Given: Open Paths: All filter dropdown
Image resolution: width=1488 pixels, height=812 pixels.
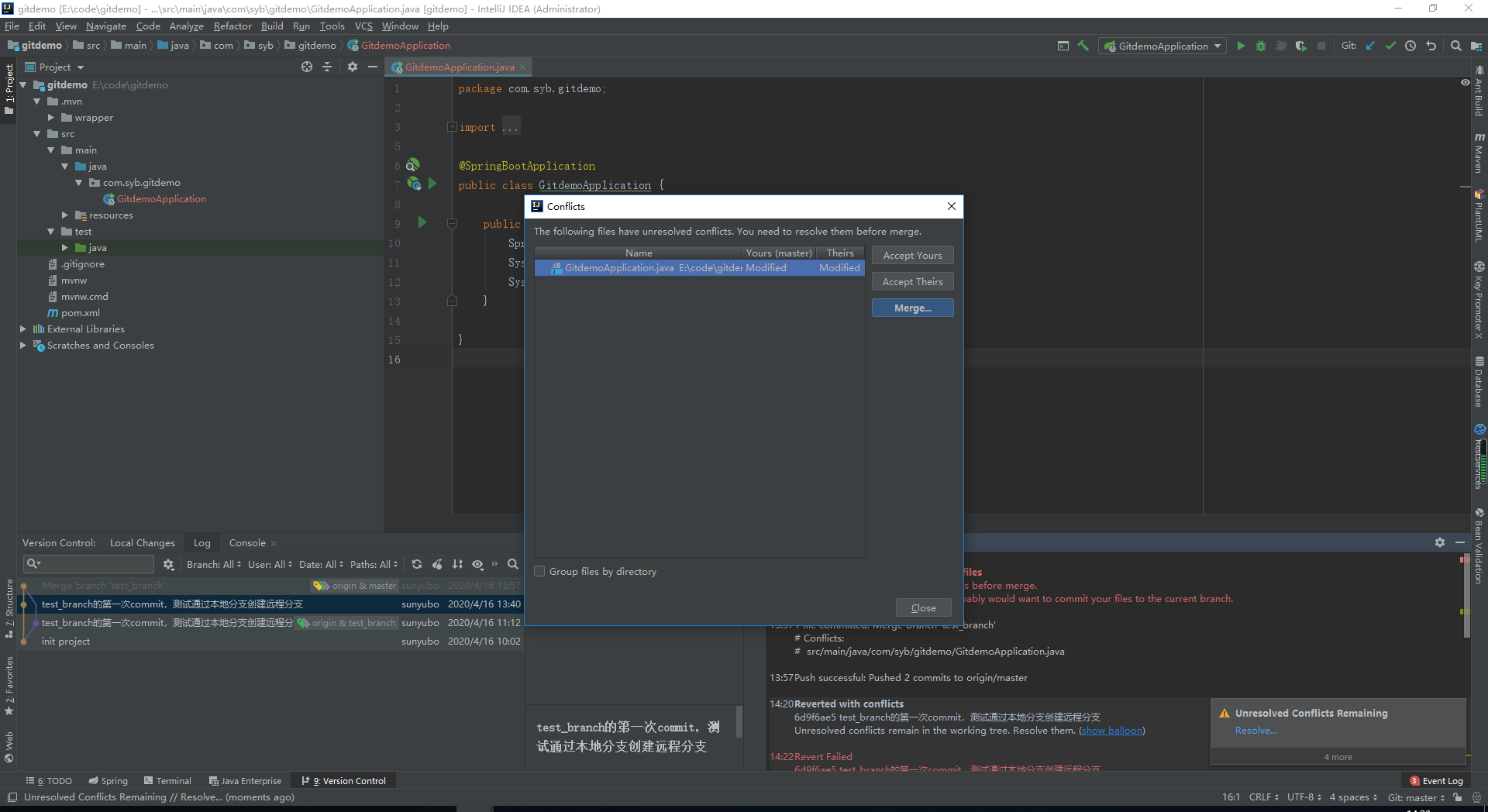Looking at the screenshot, I should pos(374,564).
